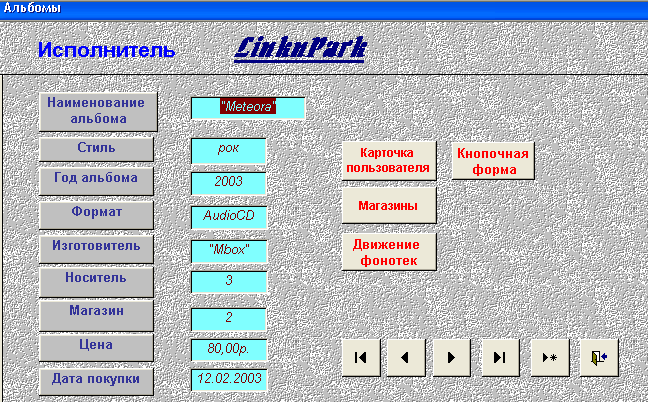Click the Формат label
The image size is (648, 402).
pyautogui.click(x=96, y=215)
